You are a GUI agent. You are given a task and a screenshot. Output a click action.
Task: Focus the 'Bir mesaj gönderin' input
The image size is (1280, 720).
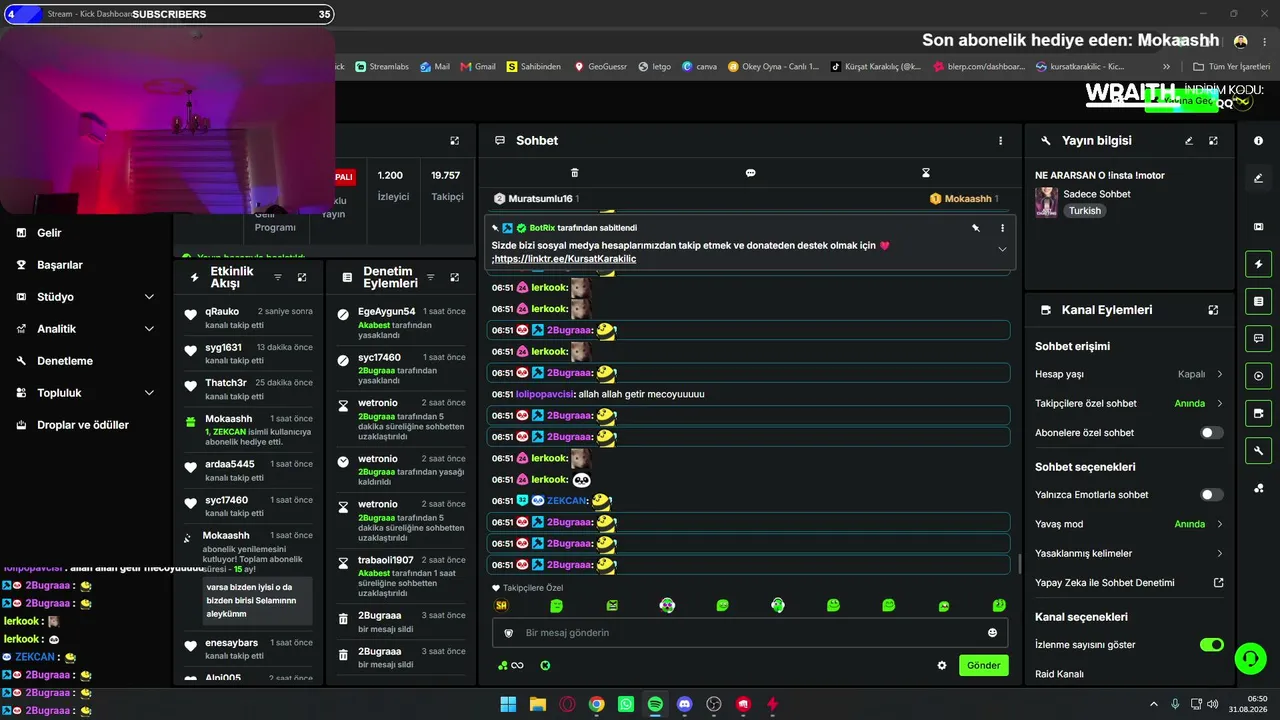click(749, 633)
